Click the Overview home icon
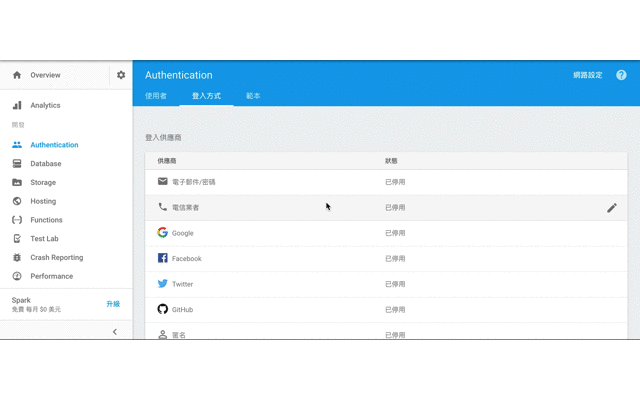Viewport: 640px width, 400px height. click(x=17, y=75)
